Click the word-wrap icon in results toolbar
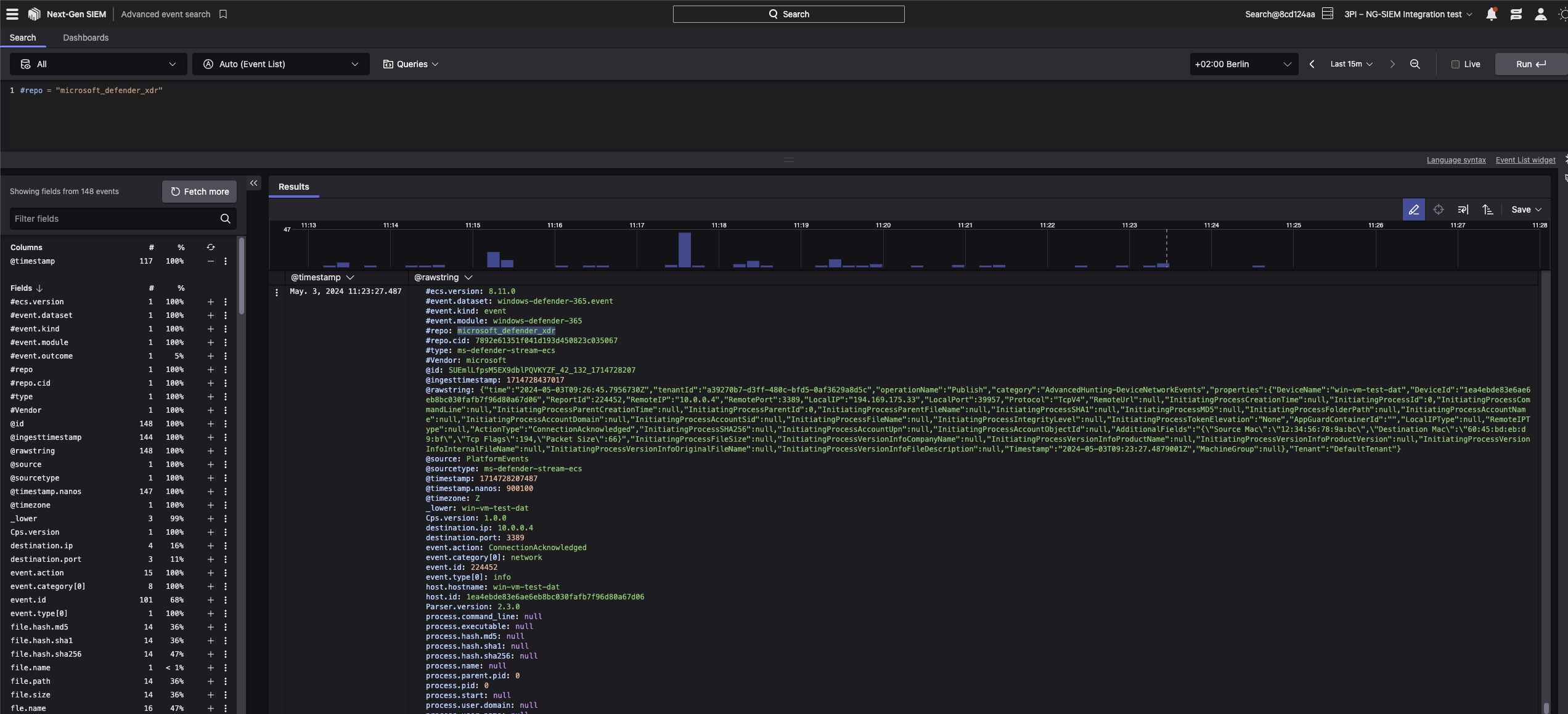 pos(1463,209)
